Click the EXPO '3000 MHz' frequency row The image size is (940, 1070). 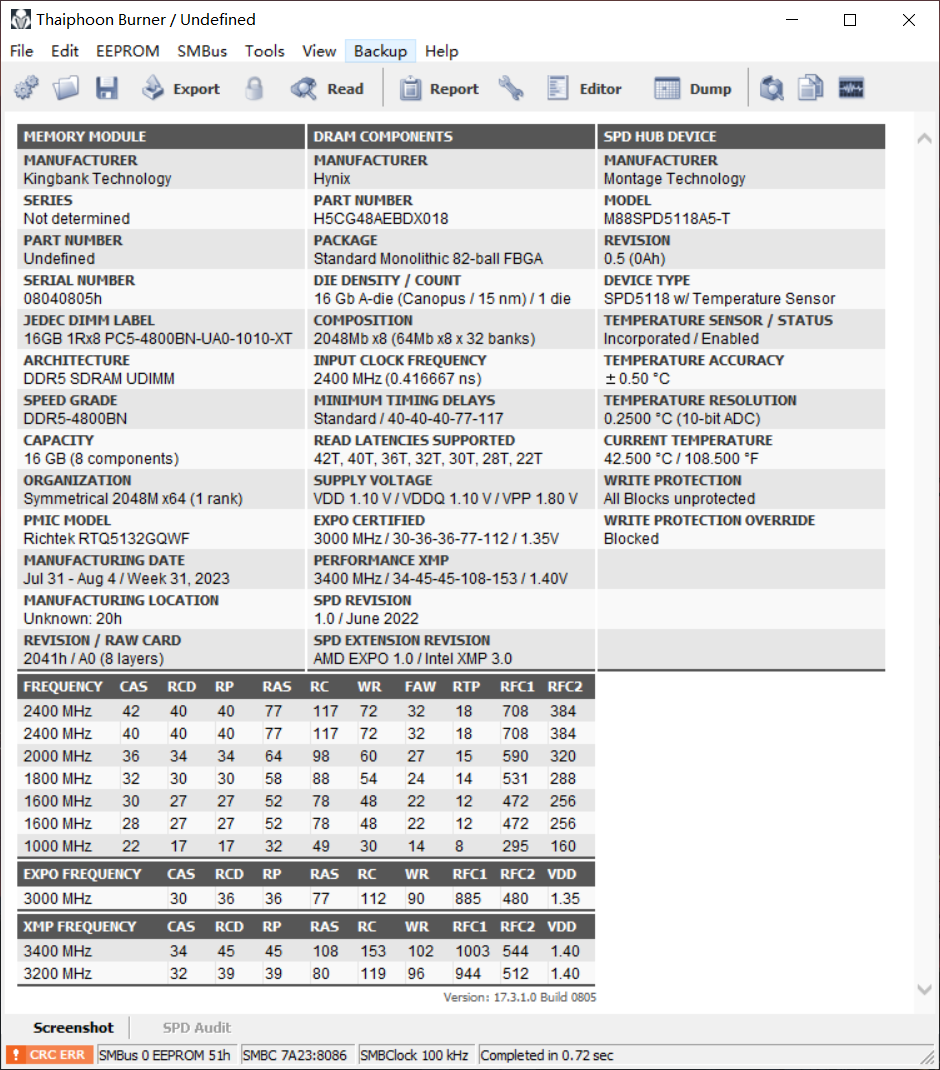coord(306,899)
